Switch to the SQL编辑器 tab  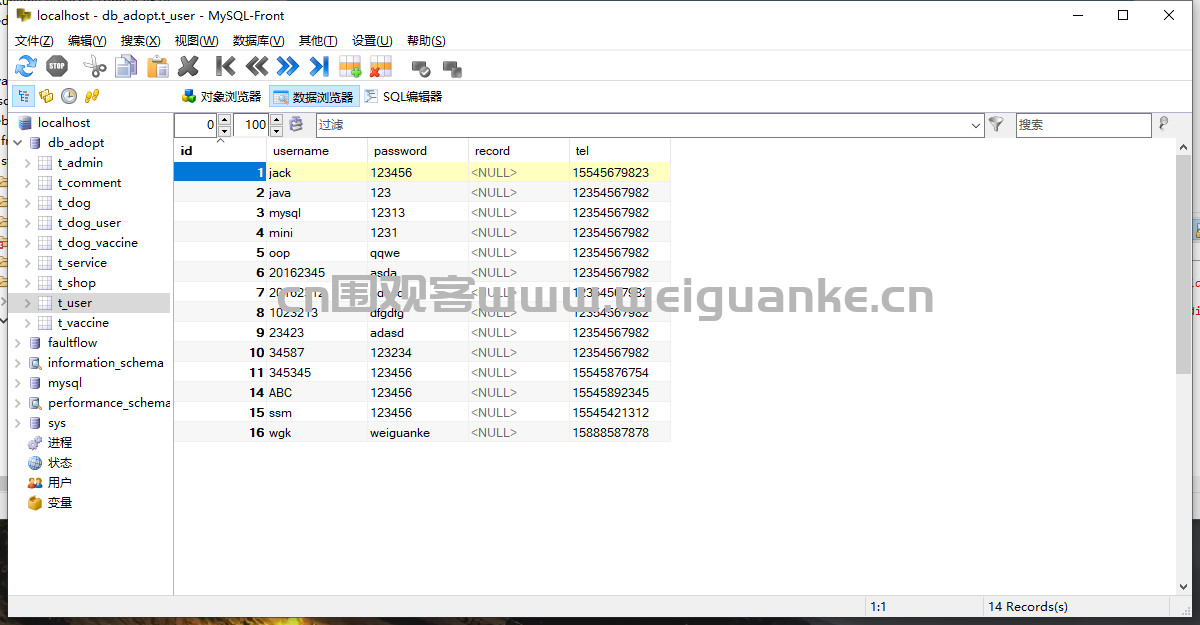click(402, 97)
